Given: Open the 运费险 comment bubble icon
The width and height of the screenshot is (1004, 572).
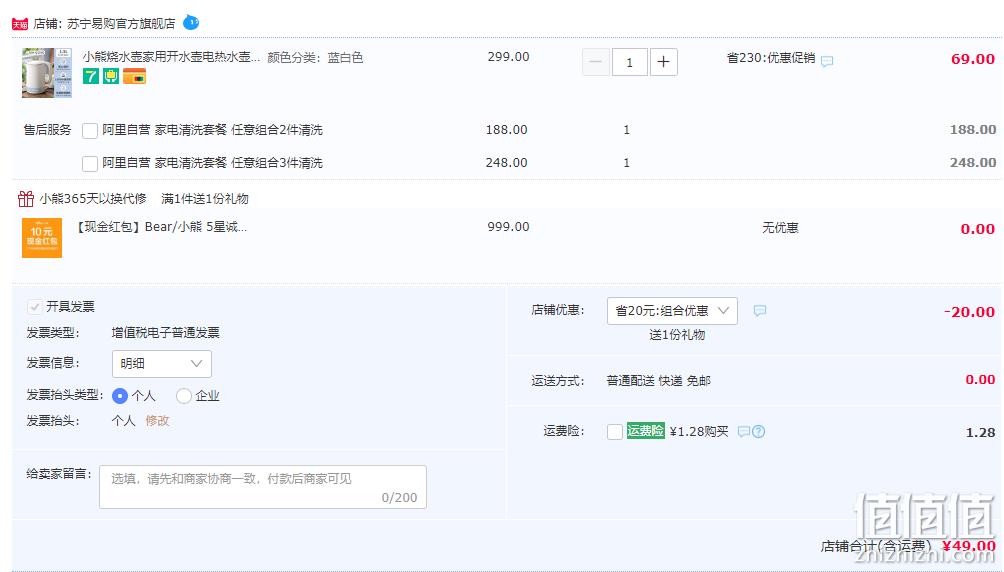Looking at the screenshot, I should click(743, 432).
